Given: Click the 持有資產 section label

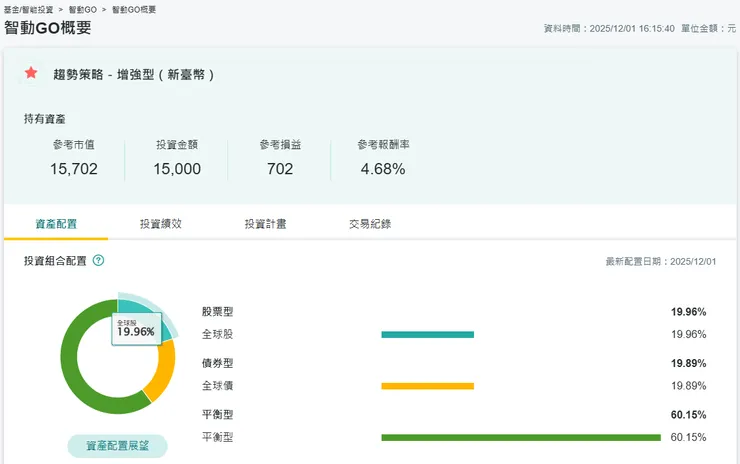Looking at the screenshot, I should (x=45, y=119).
